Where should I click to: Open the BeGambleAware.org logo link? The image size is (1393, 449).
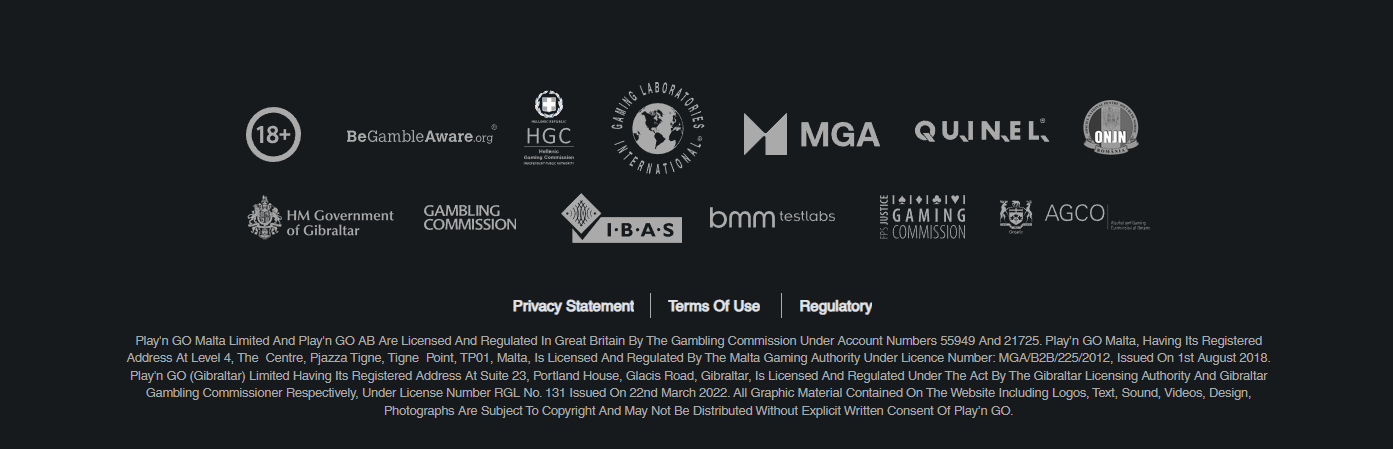point(420,136)
